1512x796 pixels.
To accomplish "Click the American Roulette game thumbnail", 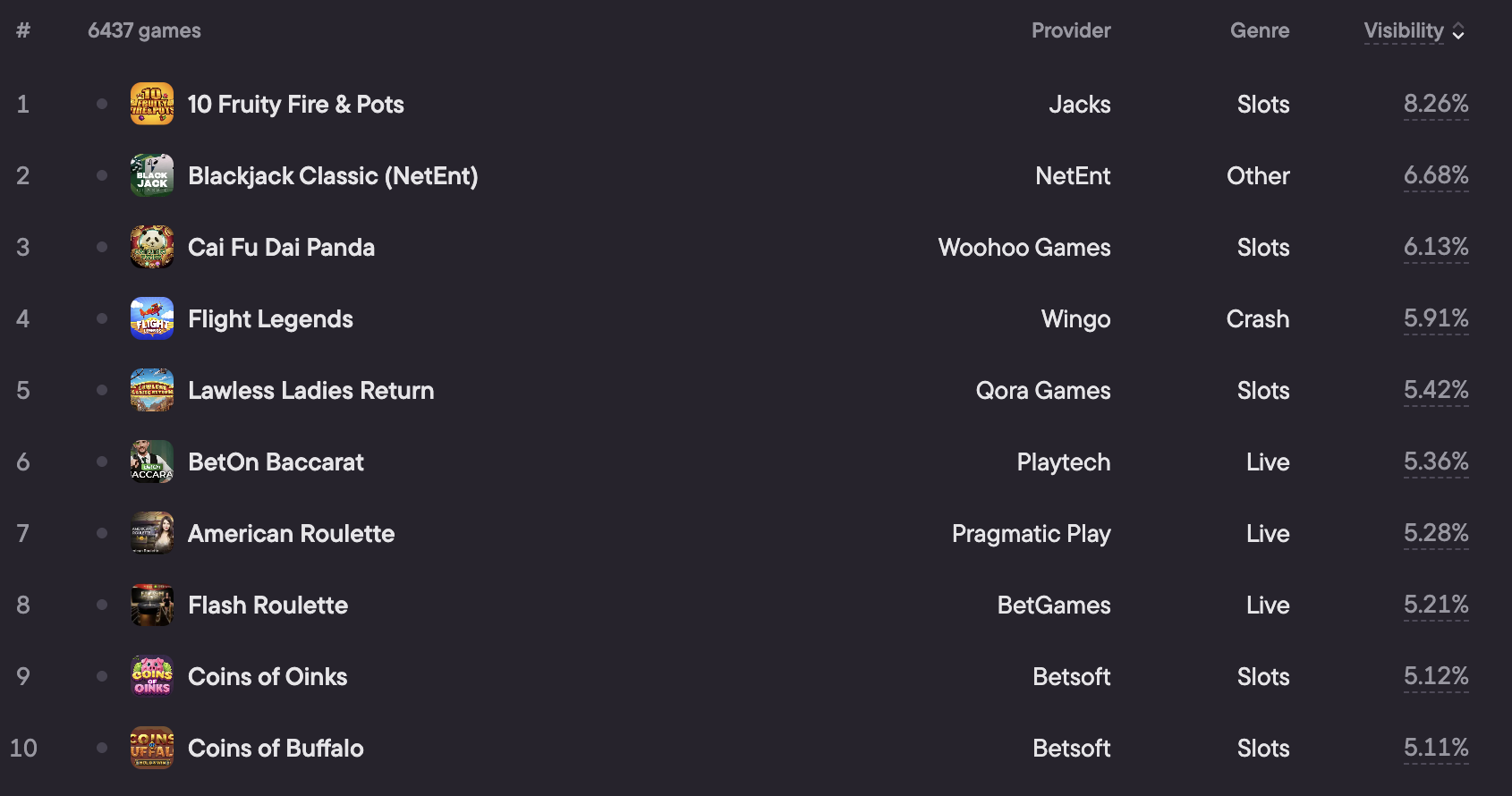I will [x=152, y=533].
